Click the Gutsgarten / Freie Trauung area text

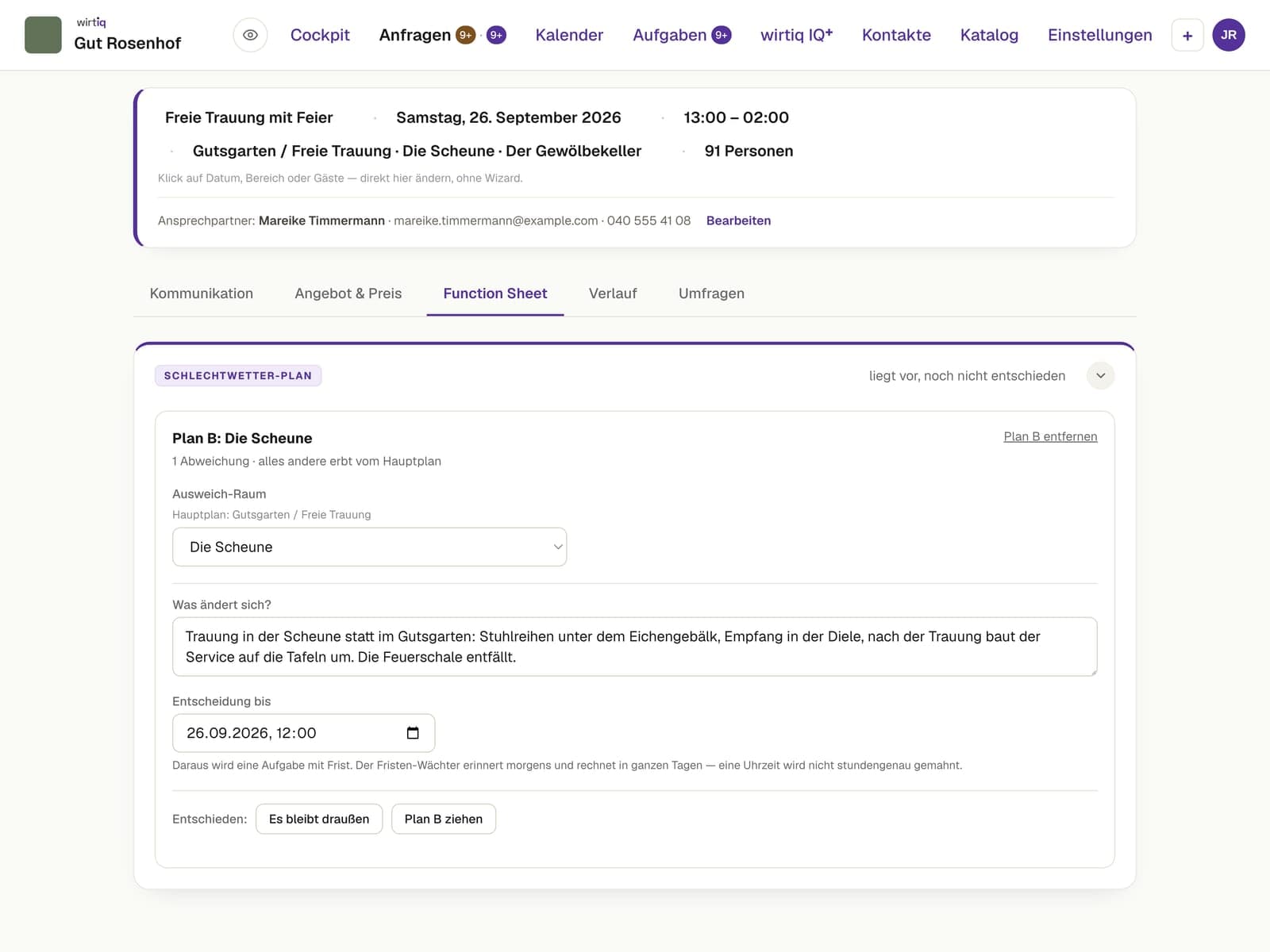tap(417, 151)
